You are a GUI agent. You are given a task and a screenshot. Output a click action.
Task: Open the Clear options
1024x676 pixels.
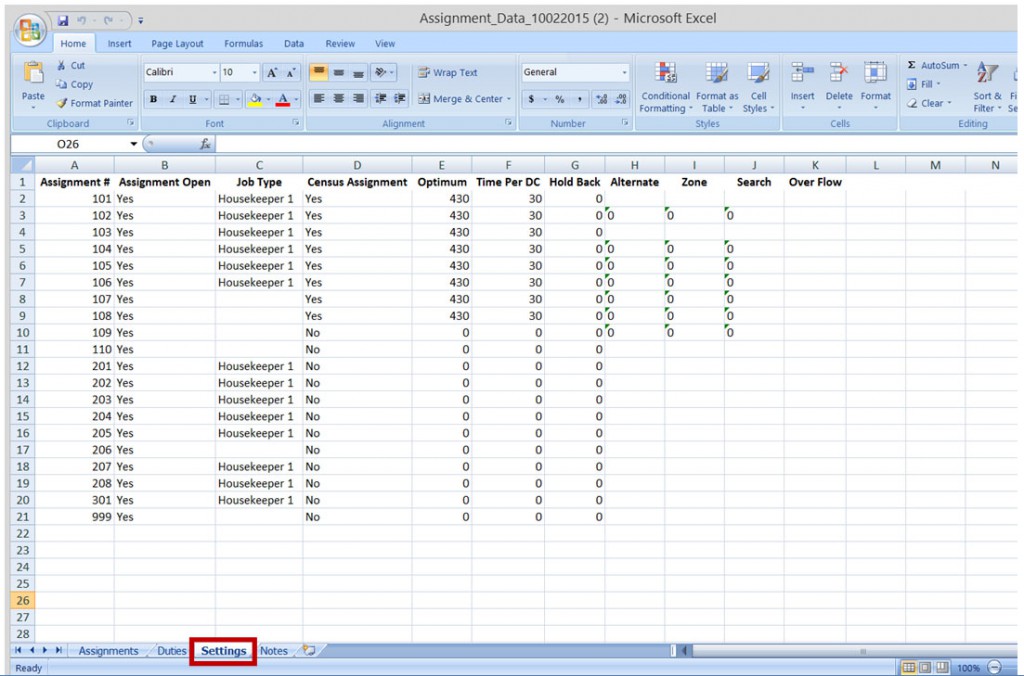click(x=927, y=103)
